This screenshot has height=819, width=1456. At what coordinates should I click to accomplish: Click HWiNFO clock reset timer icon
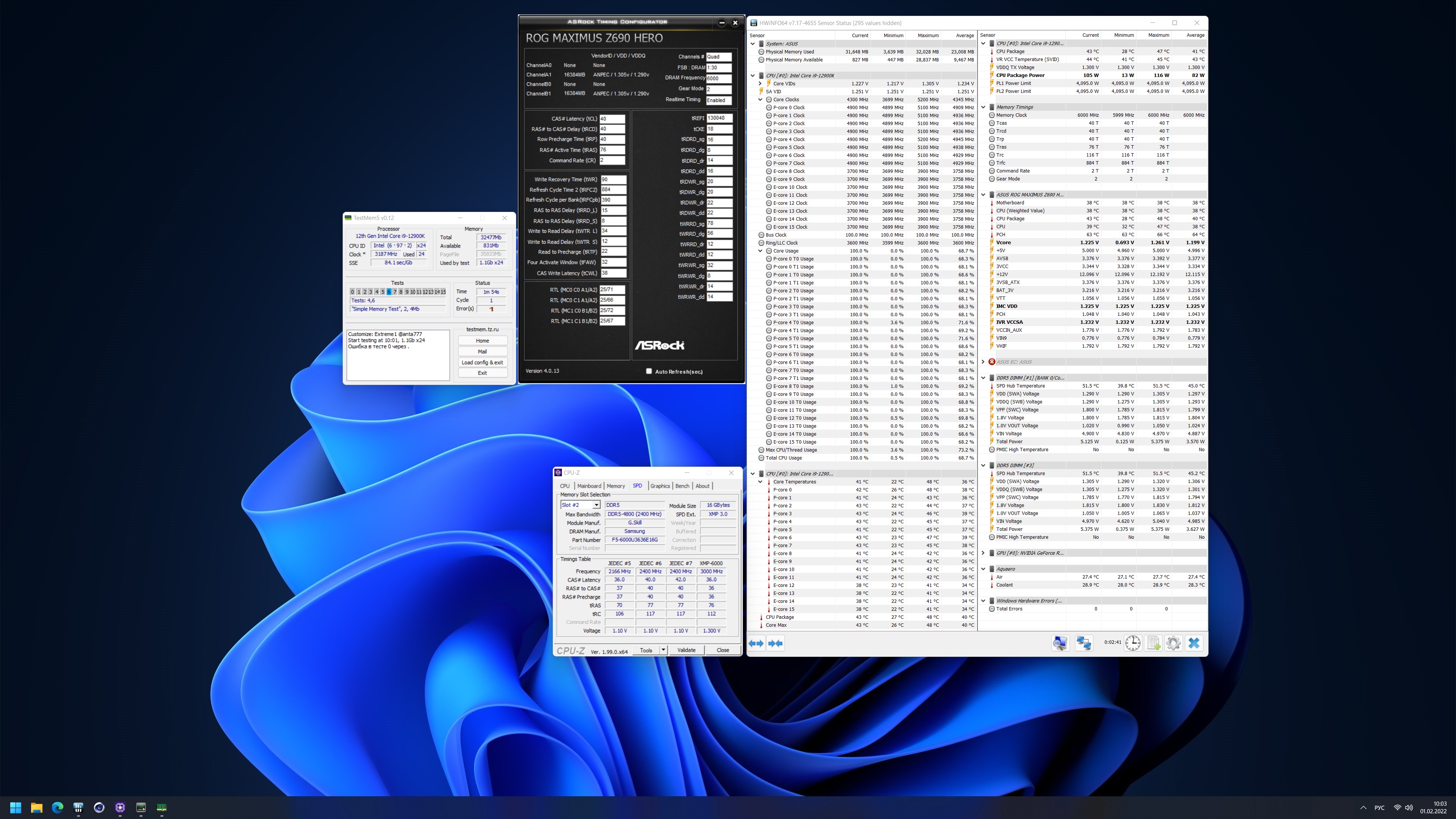coord(1133,643)
